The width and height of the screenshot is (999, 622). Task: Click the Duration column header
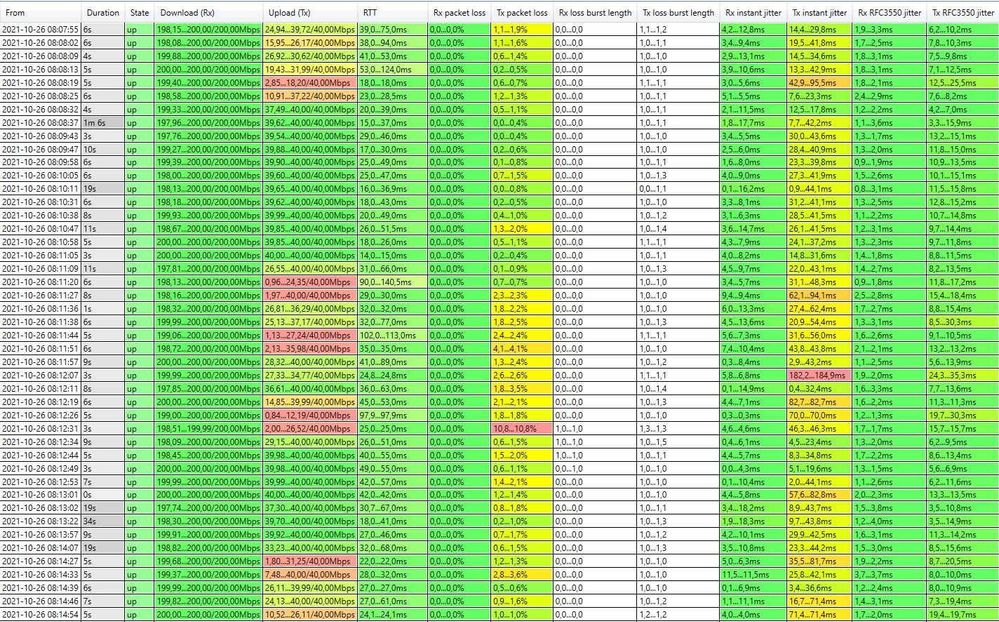tap(103, 12)
